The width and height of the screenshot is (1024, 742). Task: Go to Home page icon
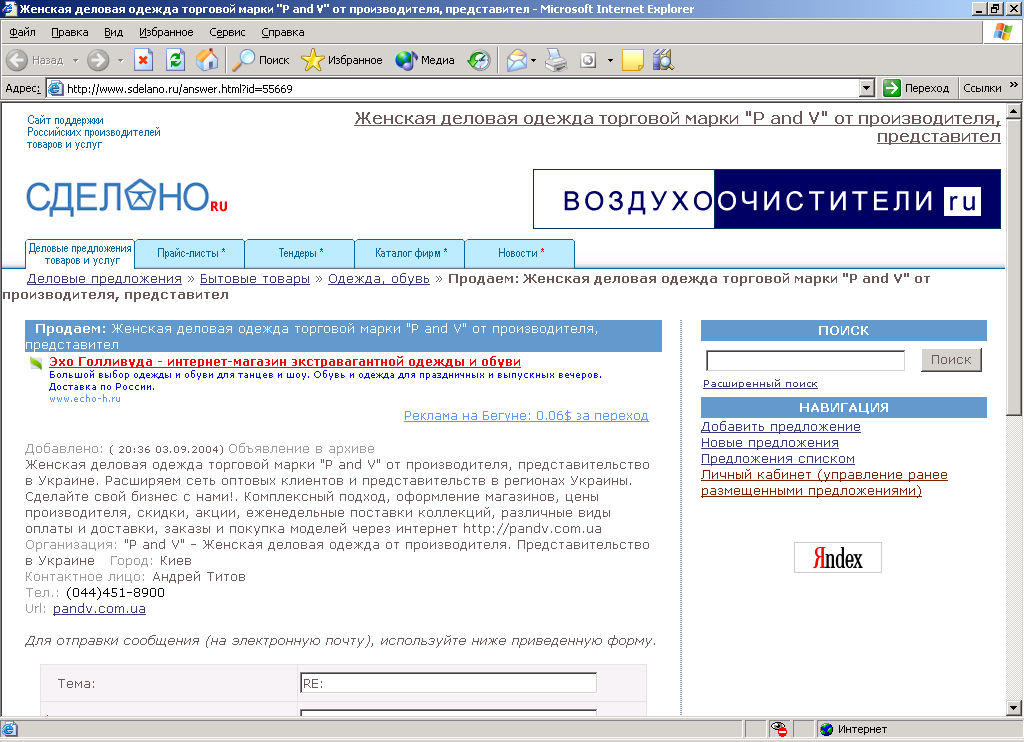pyautogui.click(x=208, y=60)
